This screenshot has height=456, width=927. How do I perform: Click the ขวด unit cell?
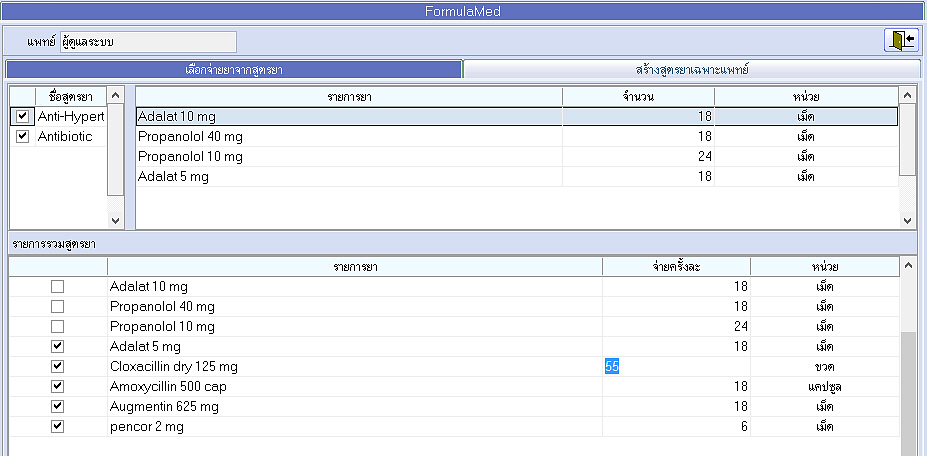pyautogui.click(x=825, y=367)
